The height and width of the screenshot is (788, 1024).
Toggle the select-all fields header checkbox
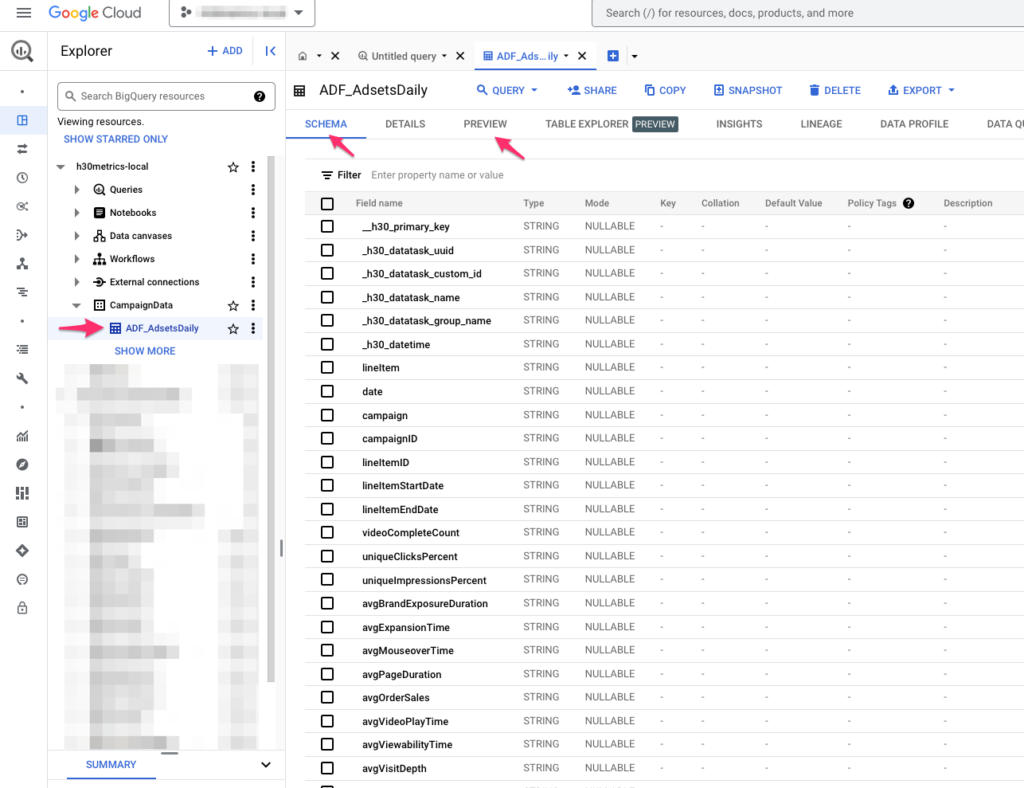327,204
